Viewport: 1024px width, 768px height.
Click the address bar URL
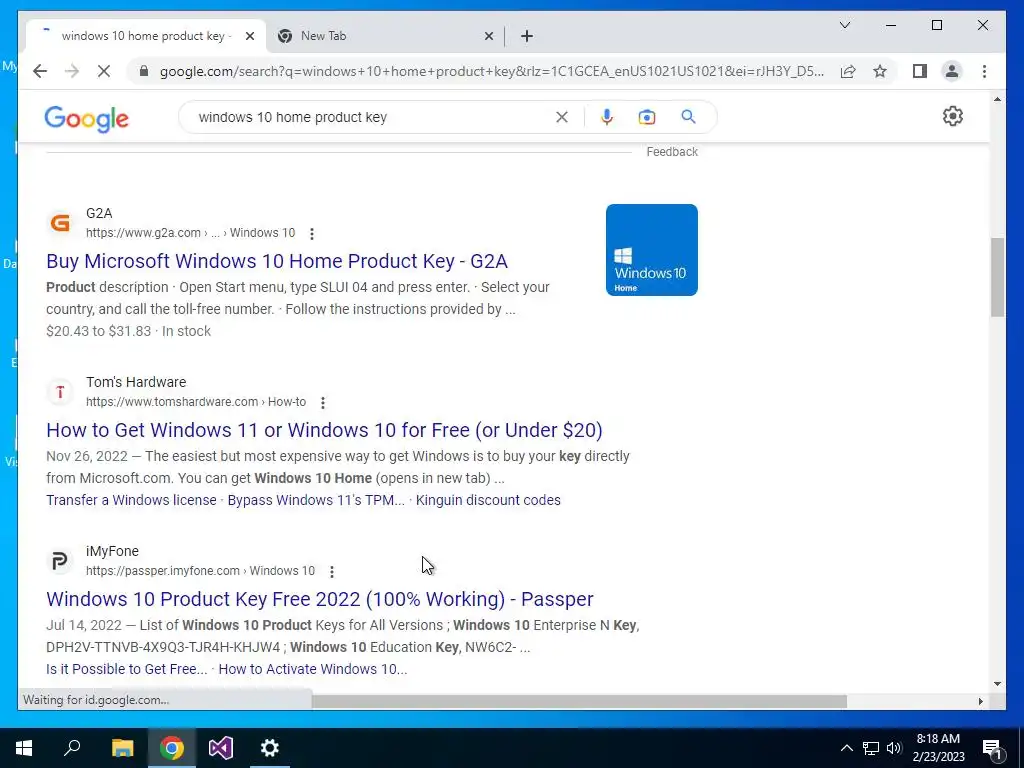click(x=492, y=71)
